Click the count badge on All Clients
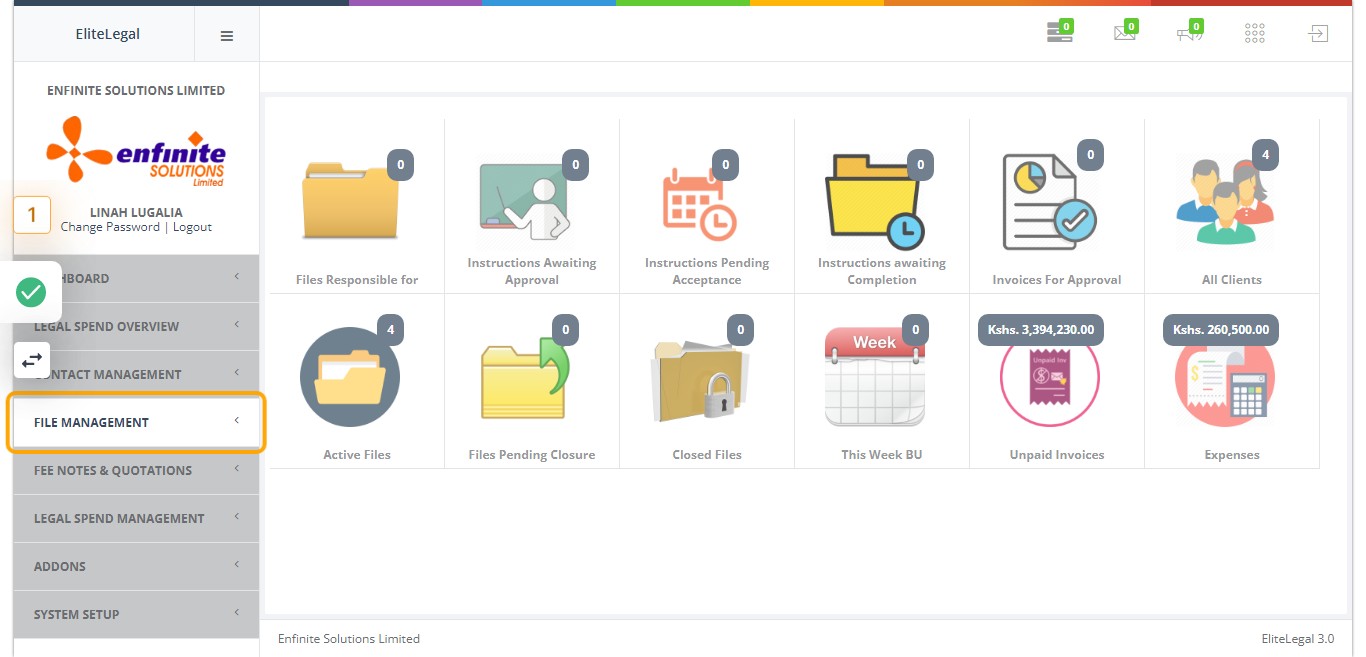Viewport: 1366px width, 657px height. 1265,155
